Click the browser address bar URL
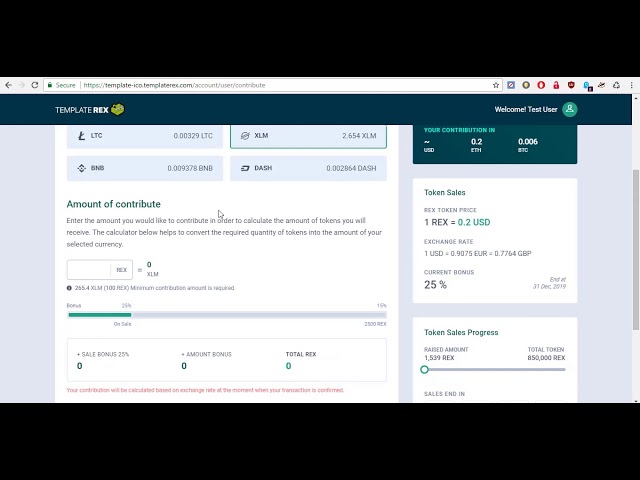Screen dimensions: 640x480 (174, 85)
